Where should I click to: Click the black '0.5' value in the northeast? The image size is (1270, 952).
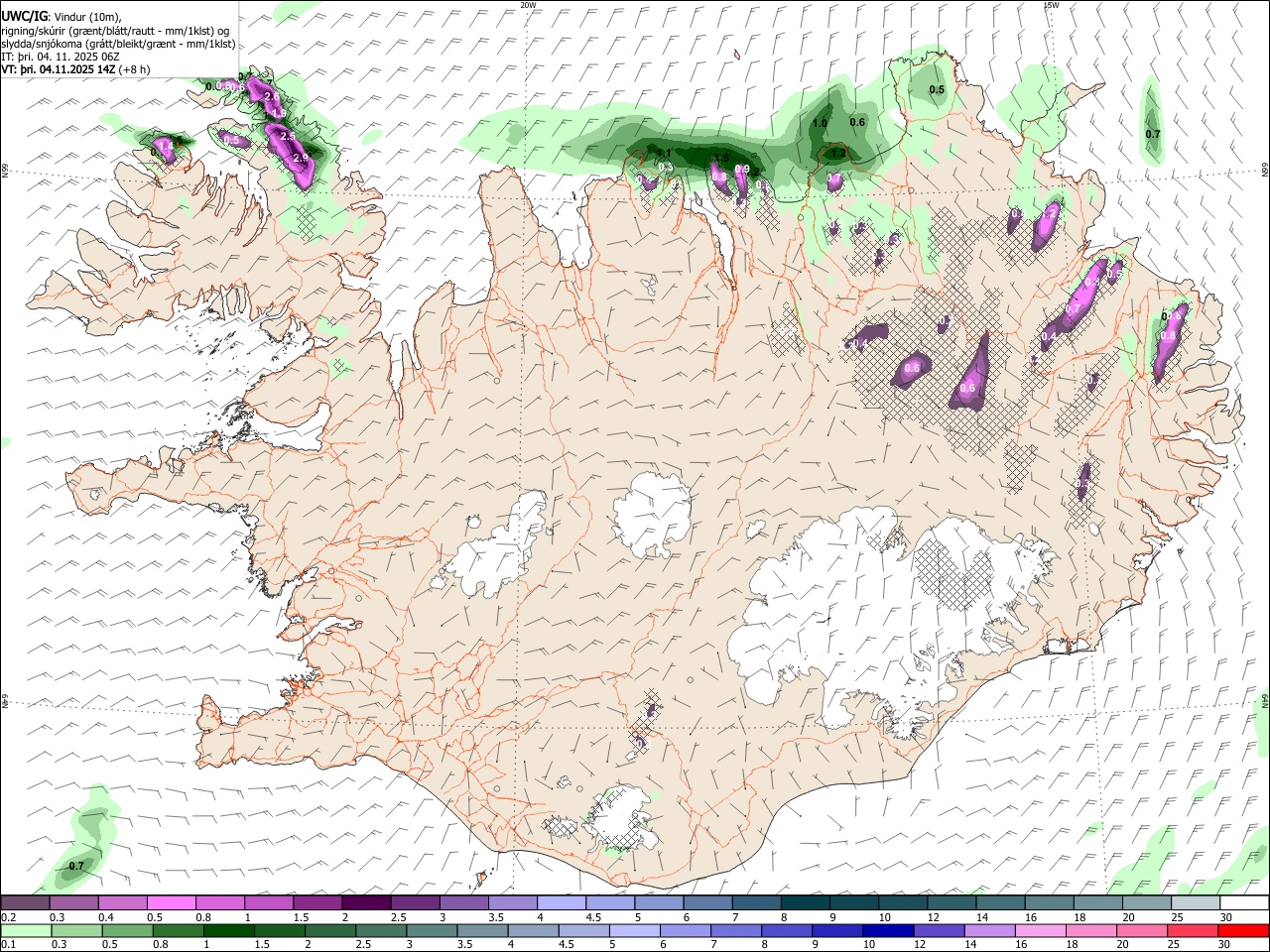pos(937,90)
